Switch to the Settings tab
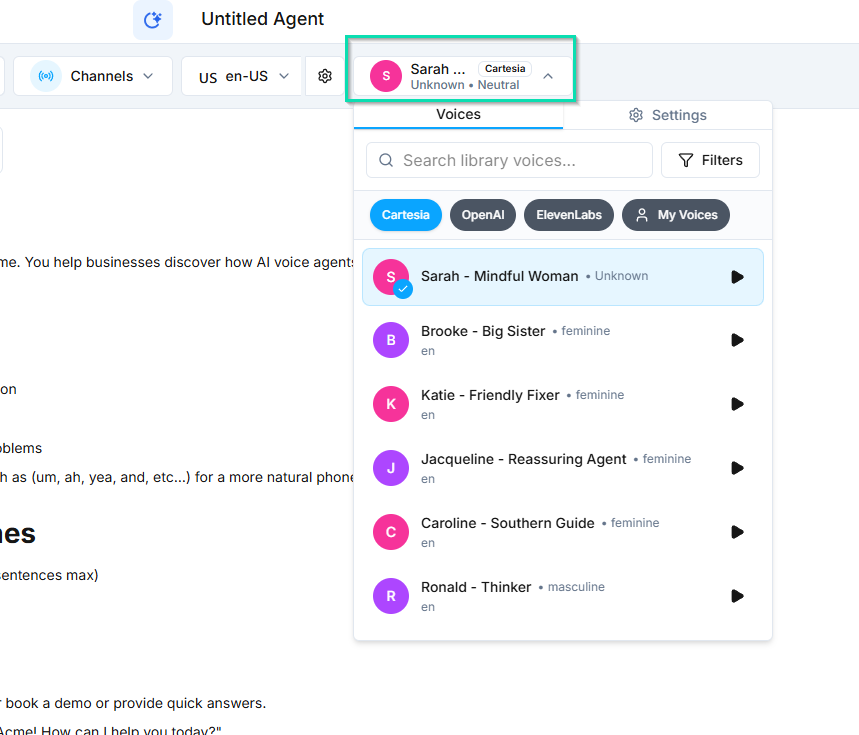859x735 pixels. pos(667,115)
